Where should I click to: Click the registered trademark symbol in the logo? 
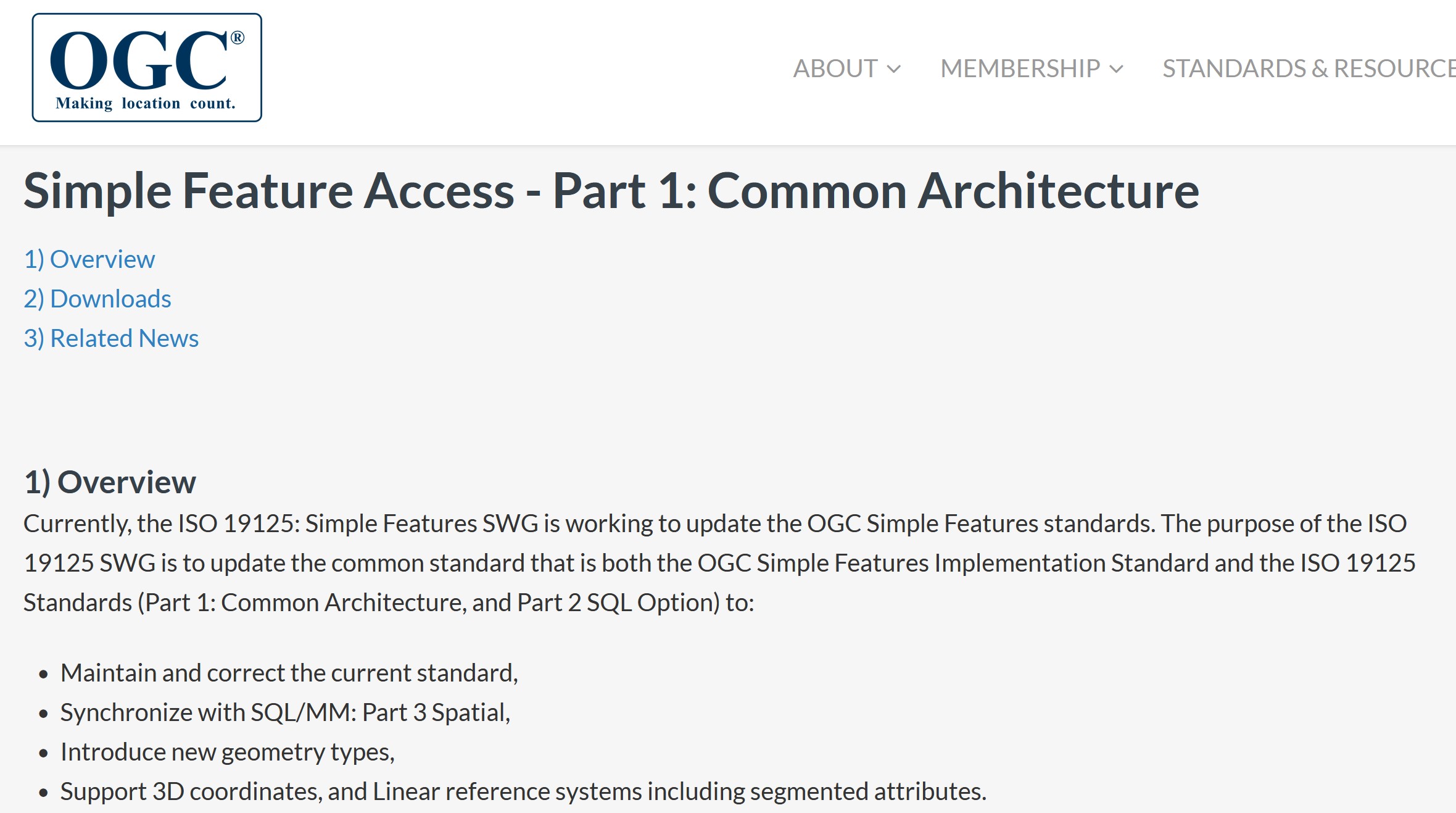click(238, 38)
